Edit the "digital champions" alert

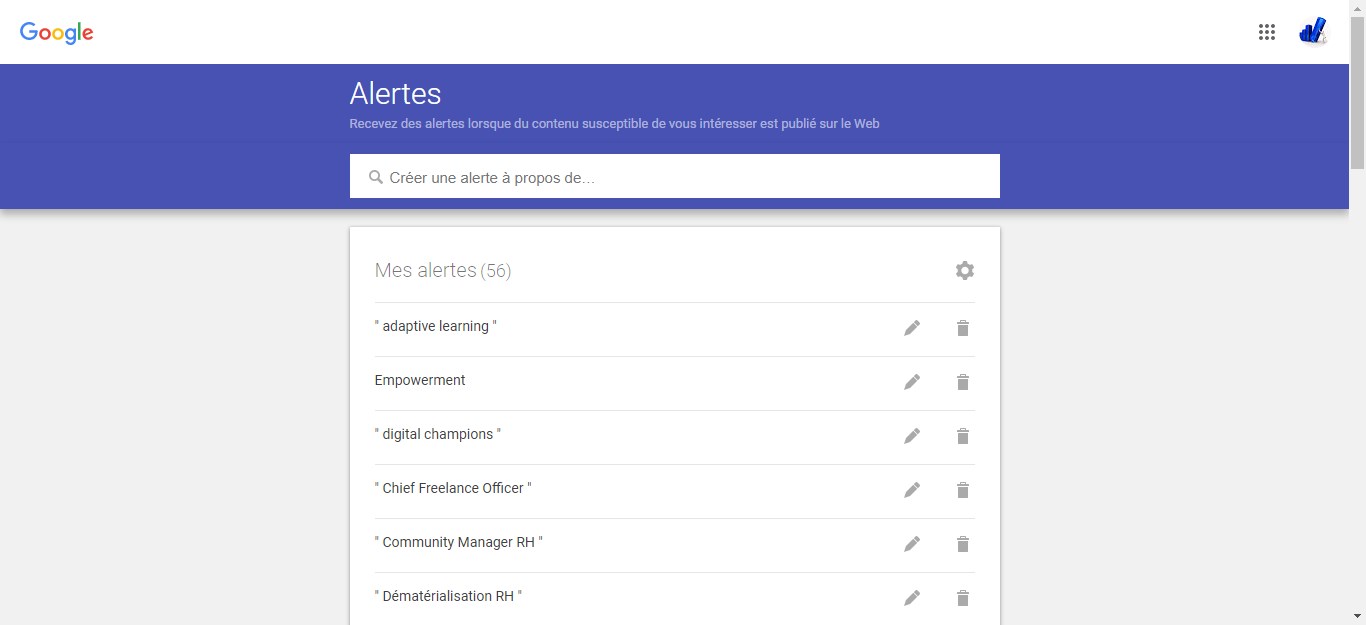point(912,436)
